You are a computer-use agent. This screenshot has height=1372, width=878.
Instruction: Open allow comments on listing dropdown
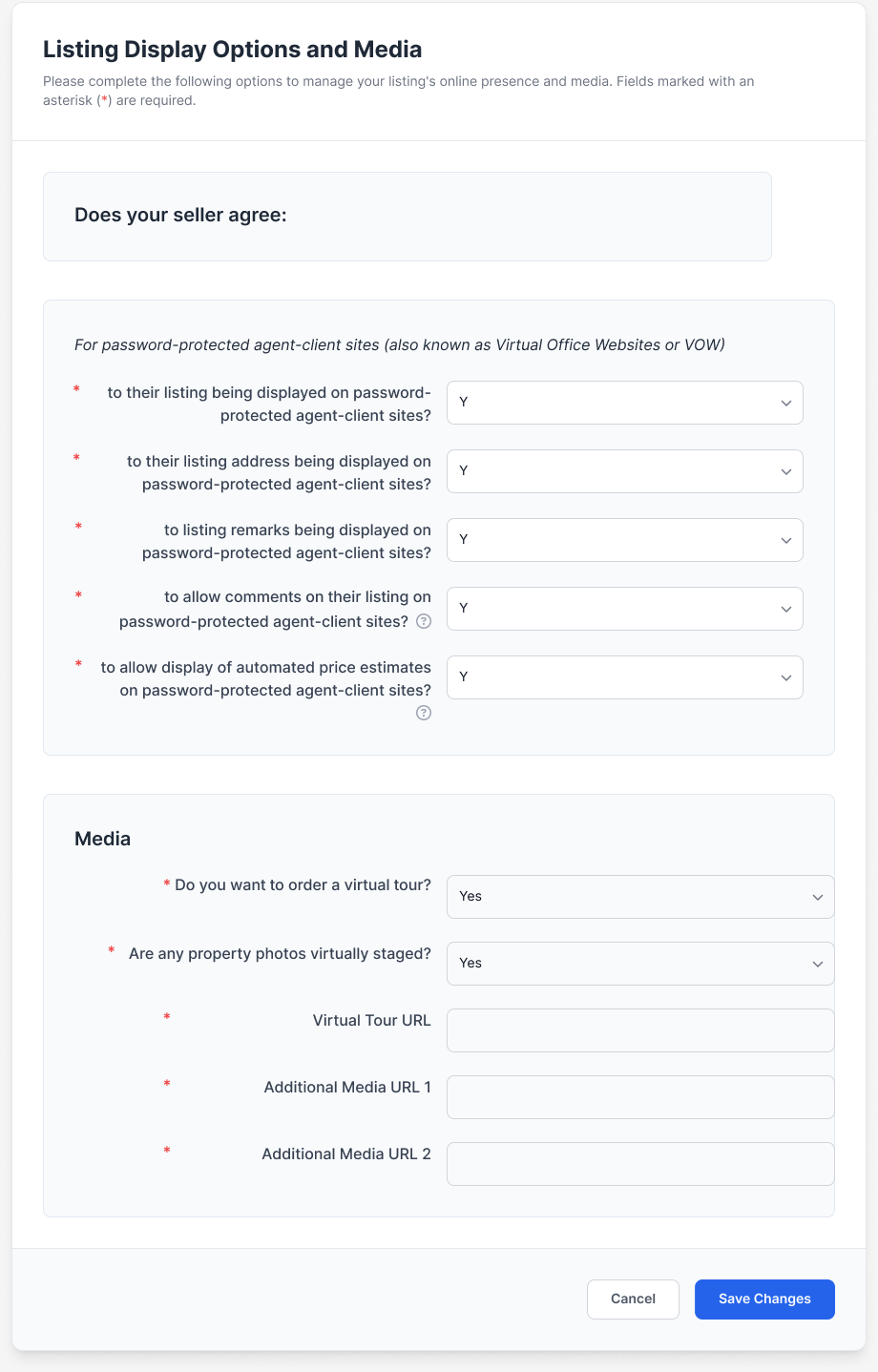[624, 609]
